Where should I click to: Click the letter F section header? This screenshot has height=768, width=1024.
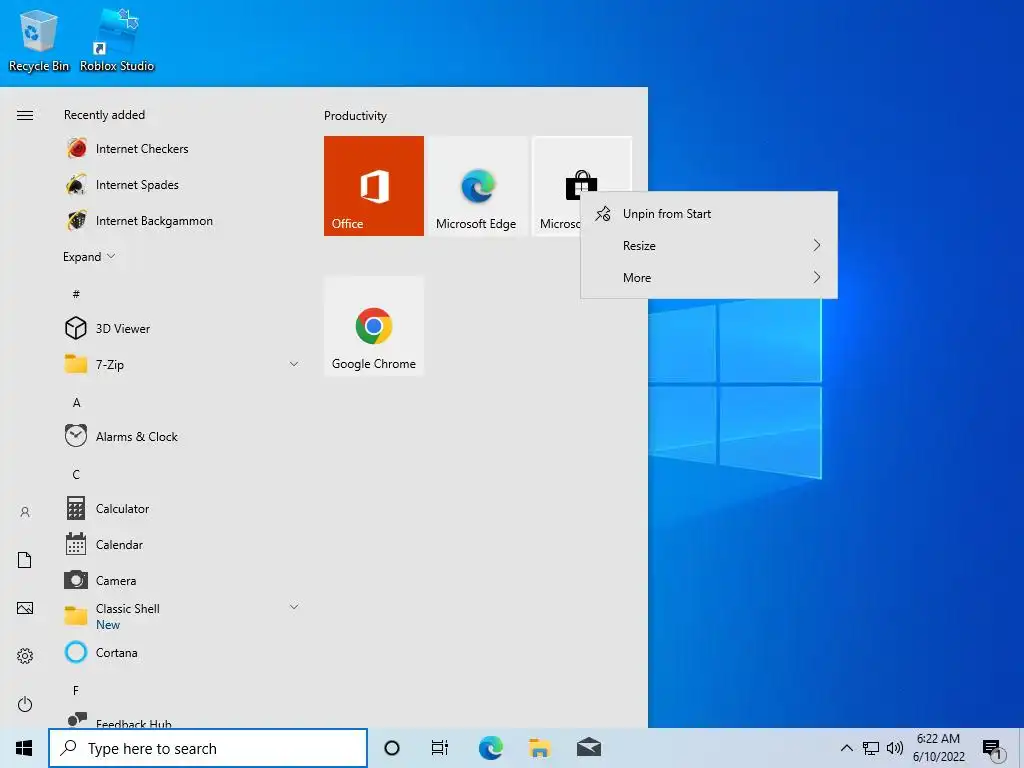coord(76,690)
